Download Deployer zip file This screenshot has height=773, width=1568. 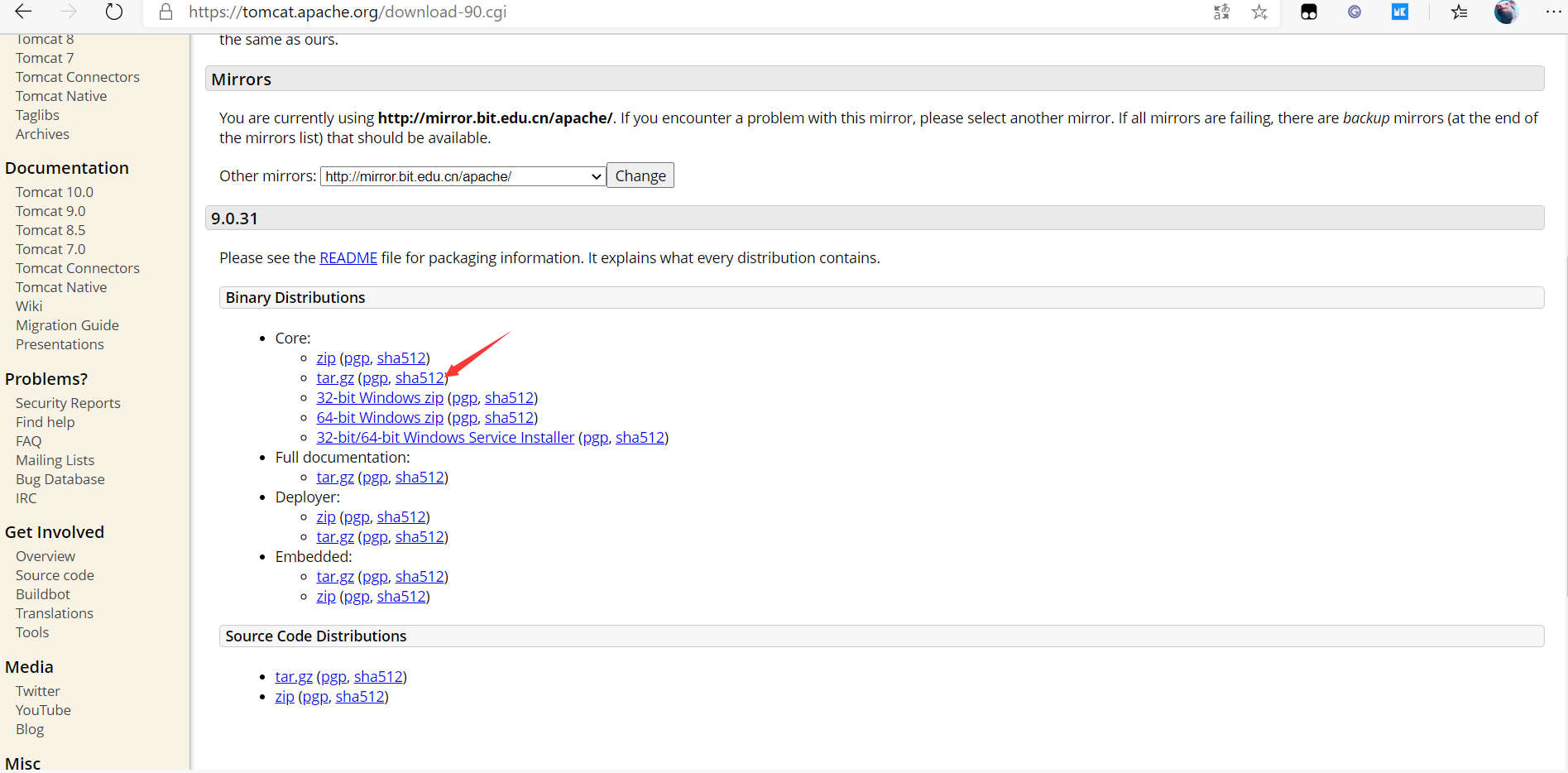326,517
